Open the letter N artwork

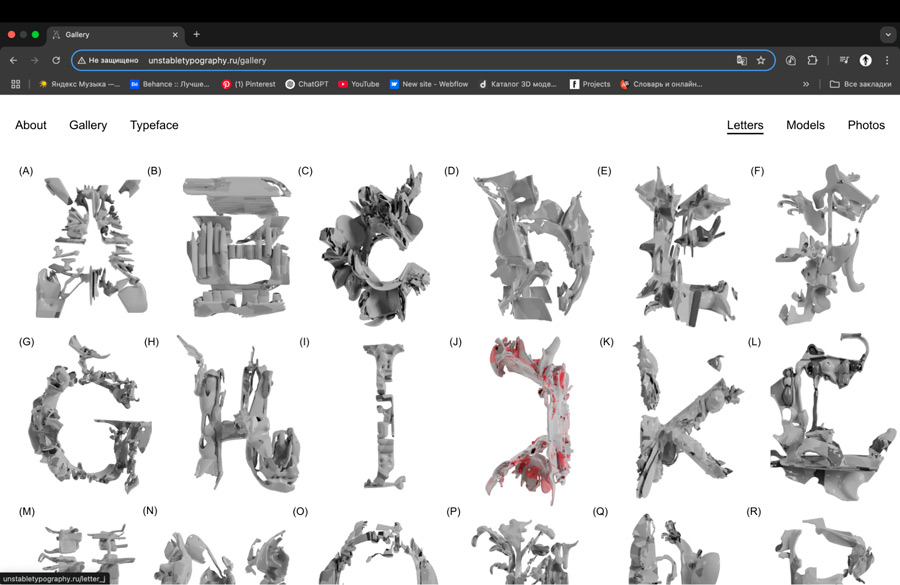(x=223, y=557)
